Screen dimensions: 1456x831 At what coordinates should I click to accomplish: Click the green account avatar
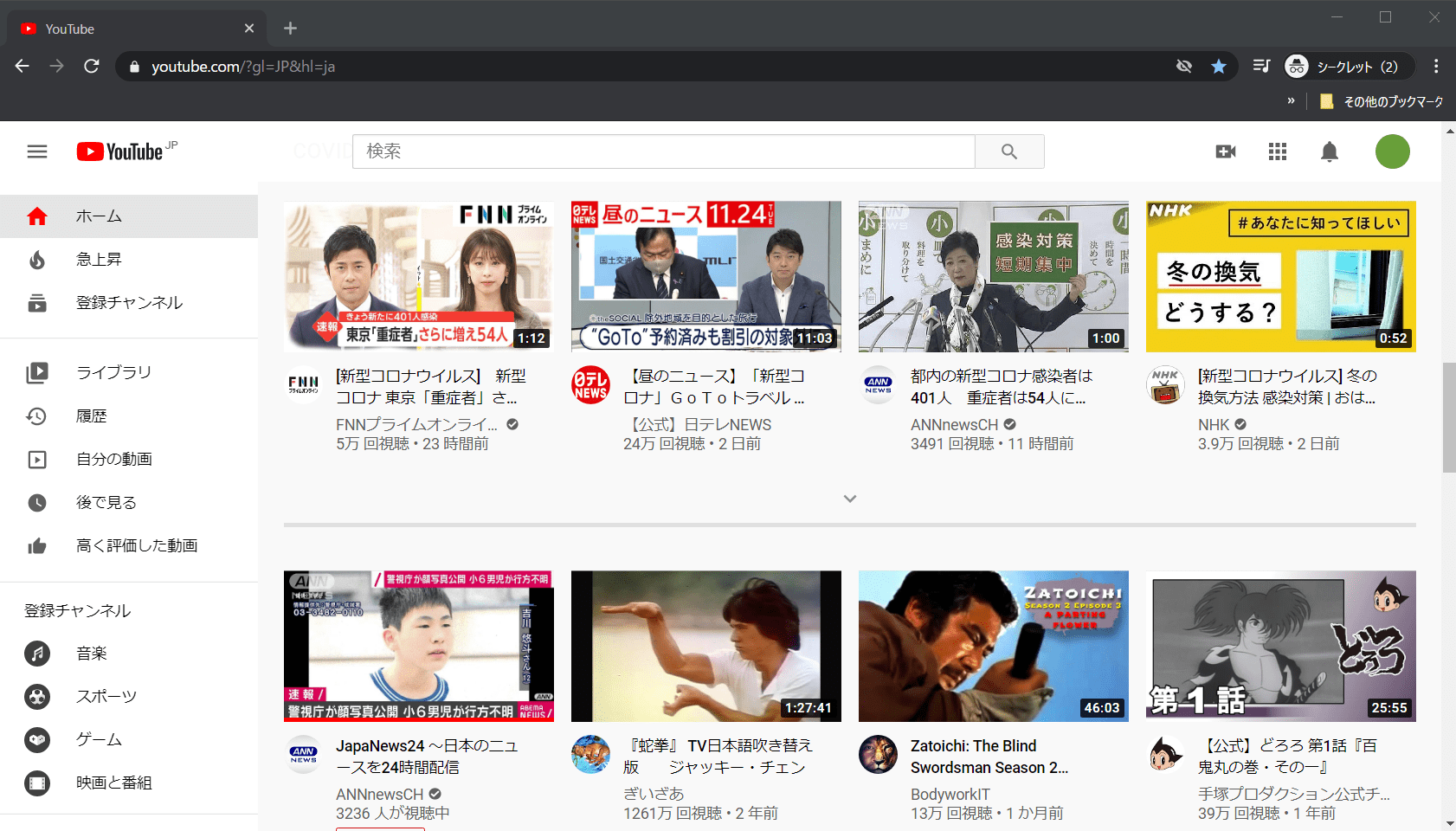(1392, 151)
